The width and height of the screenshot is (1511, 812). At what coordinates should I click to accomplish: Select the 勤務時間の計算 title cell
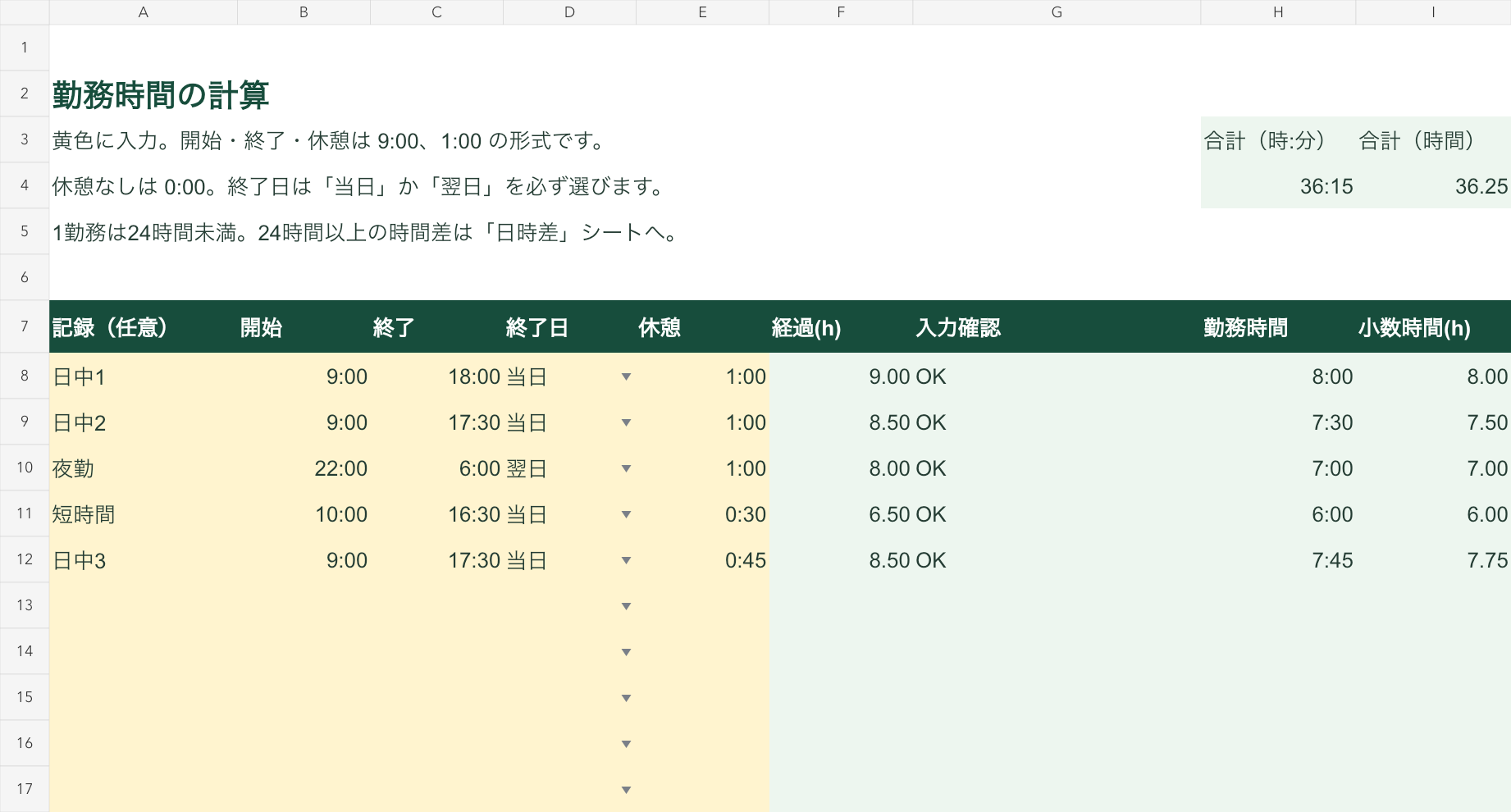(x=161, y=95)
